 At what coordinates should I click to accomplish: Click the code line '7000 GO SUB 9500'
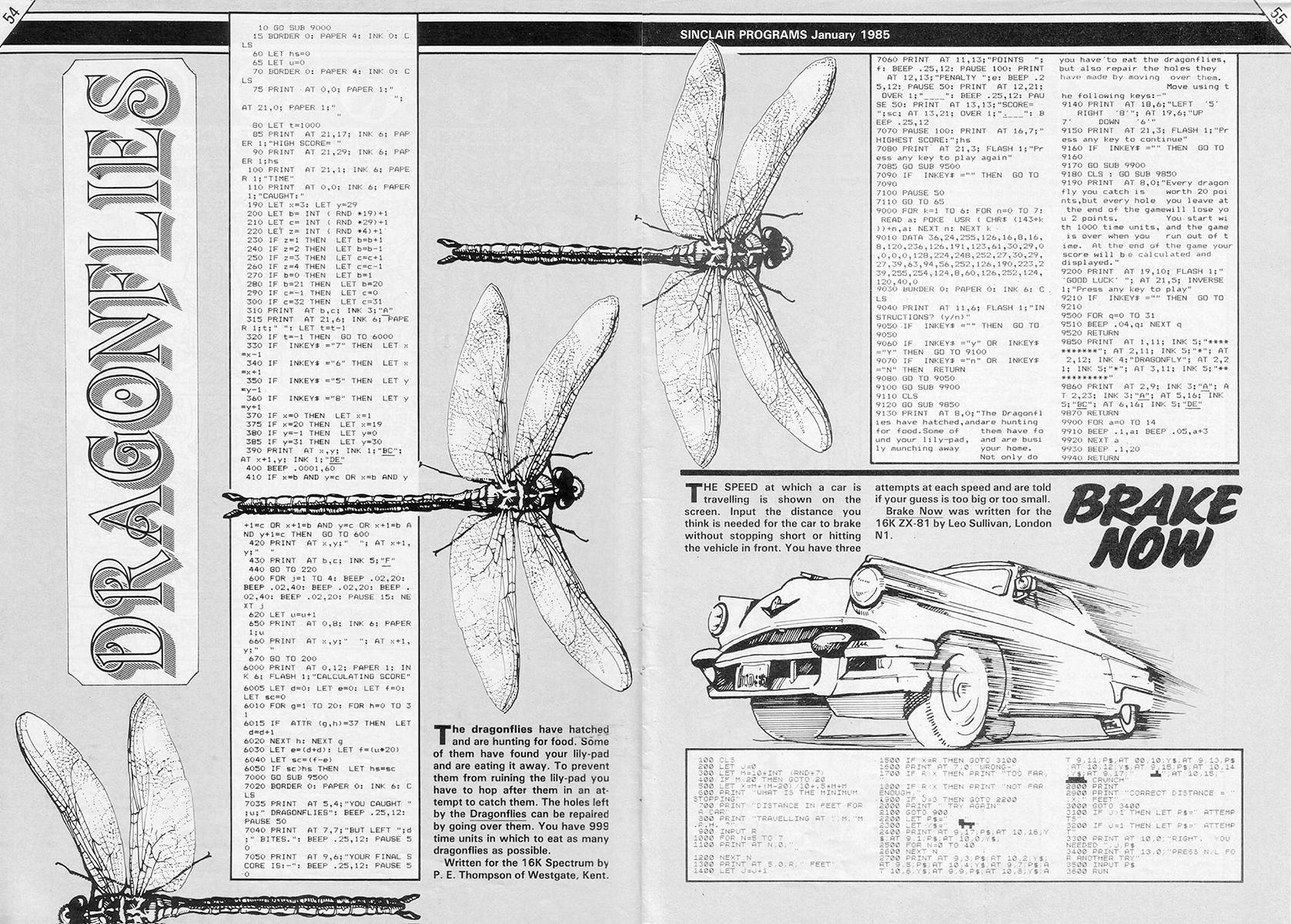(286, 778)
